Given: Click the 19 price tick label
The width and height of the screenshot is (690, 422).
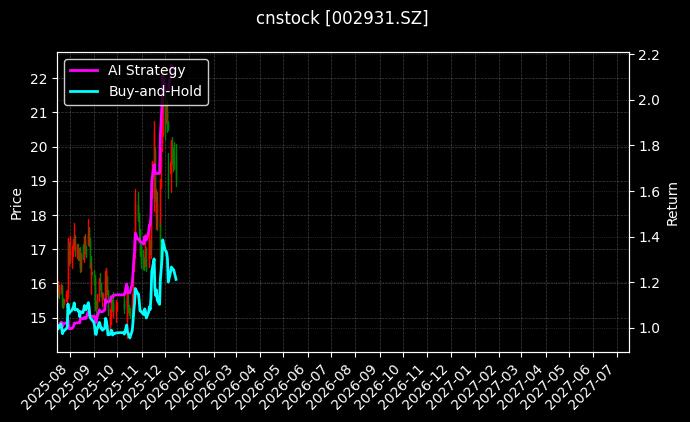Looking at the screenshot, I should point(40,181).
